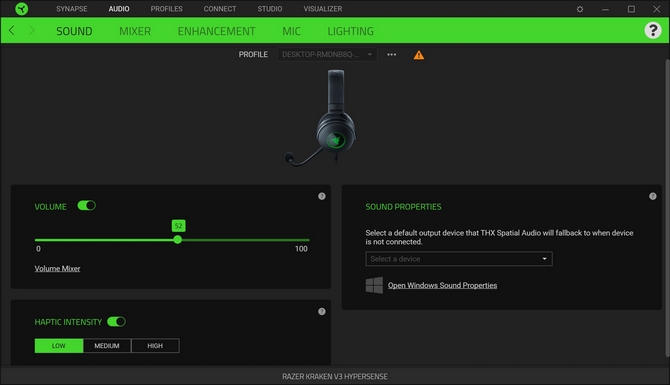This screenshot has height=385, width=670.
Task: Select the Audio top menu
Action: coord(119,9)
